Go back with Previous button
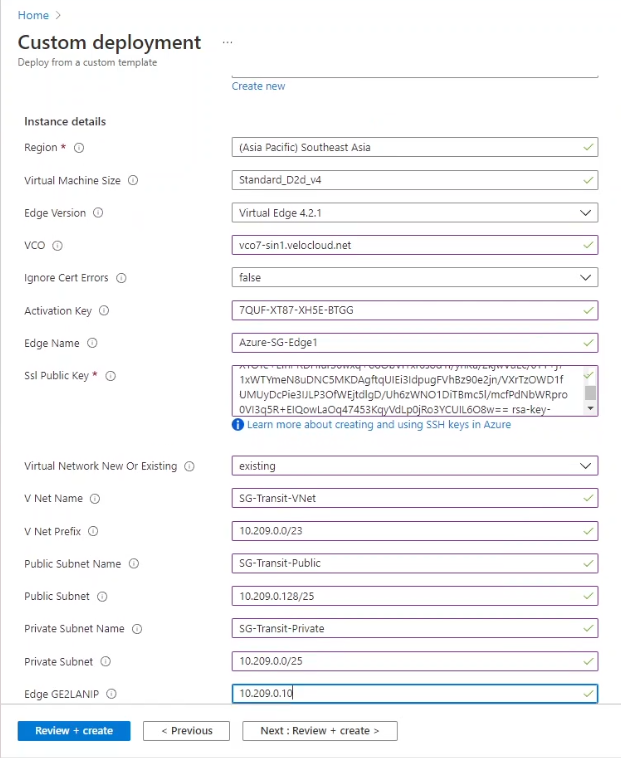This screenshot has width=621, height=758. tap(187, 731)
